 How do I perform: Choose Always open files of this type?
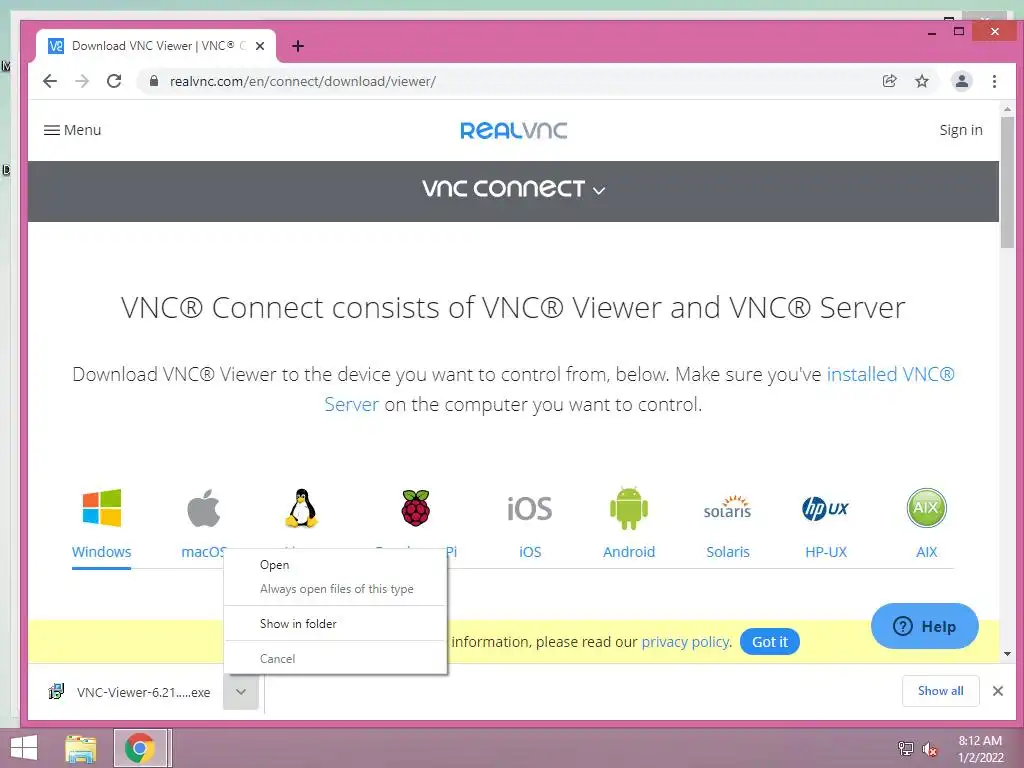336,589
